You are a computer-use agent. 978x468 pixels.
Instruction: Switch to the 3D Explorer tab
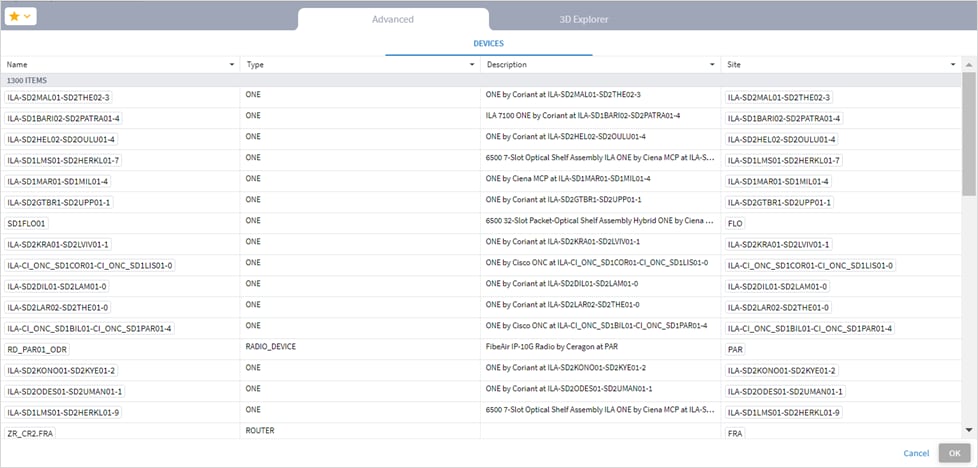click(x=584, y=19)
